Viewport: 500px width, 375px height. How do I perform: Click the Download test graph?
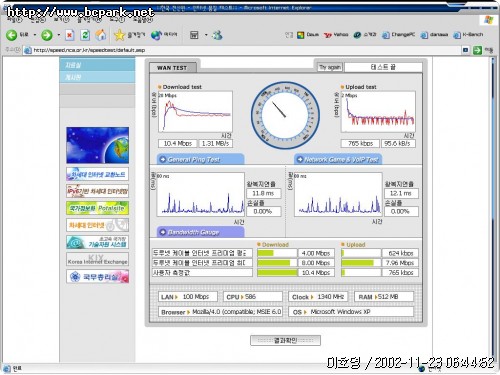coord(195,112)
